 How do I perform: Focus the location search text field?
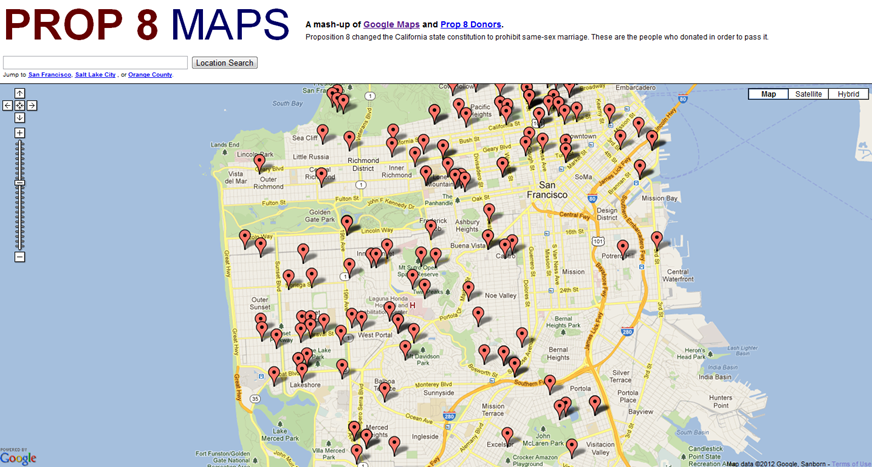95,63
